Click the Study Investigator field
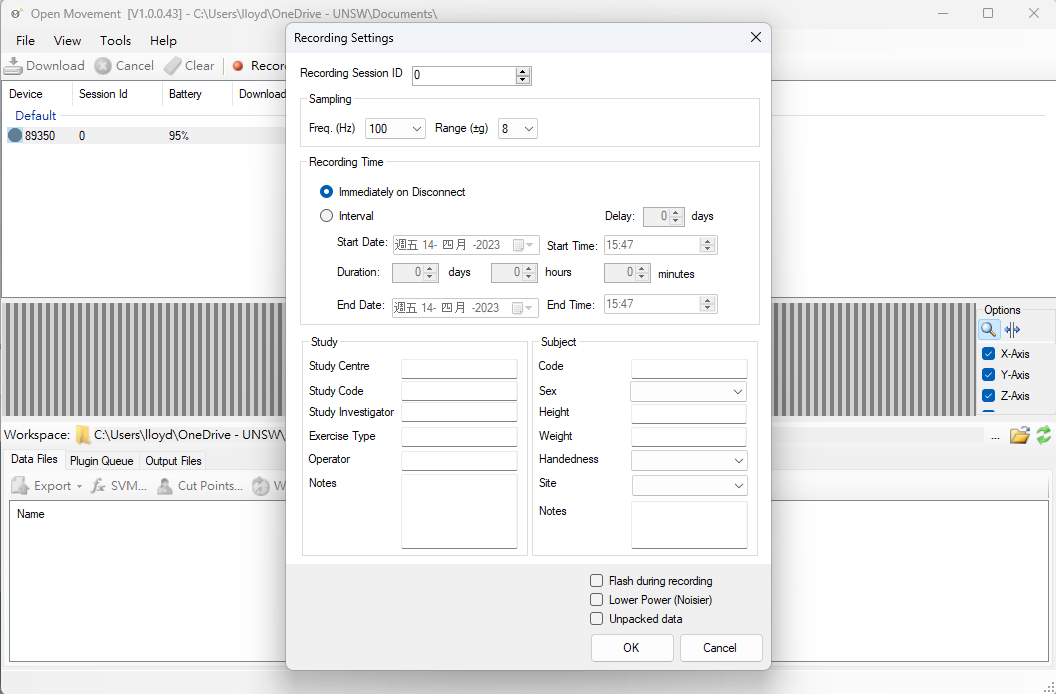This screenshot has height=694, width=1056. click(459, 412)
